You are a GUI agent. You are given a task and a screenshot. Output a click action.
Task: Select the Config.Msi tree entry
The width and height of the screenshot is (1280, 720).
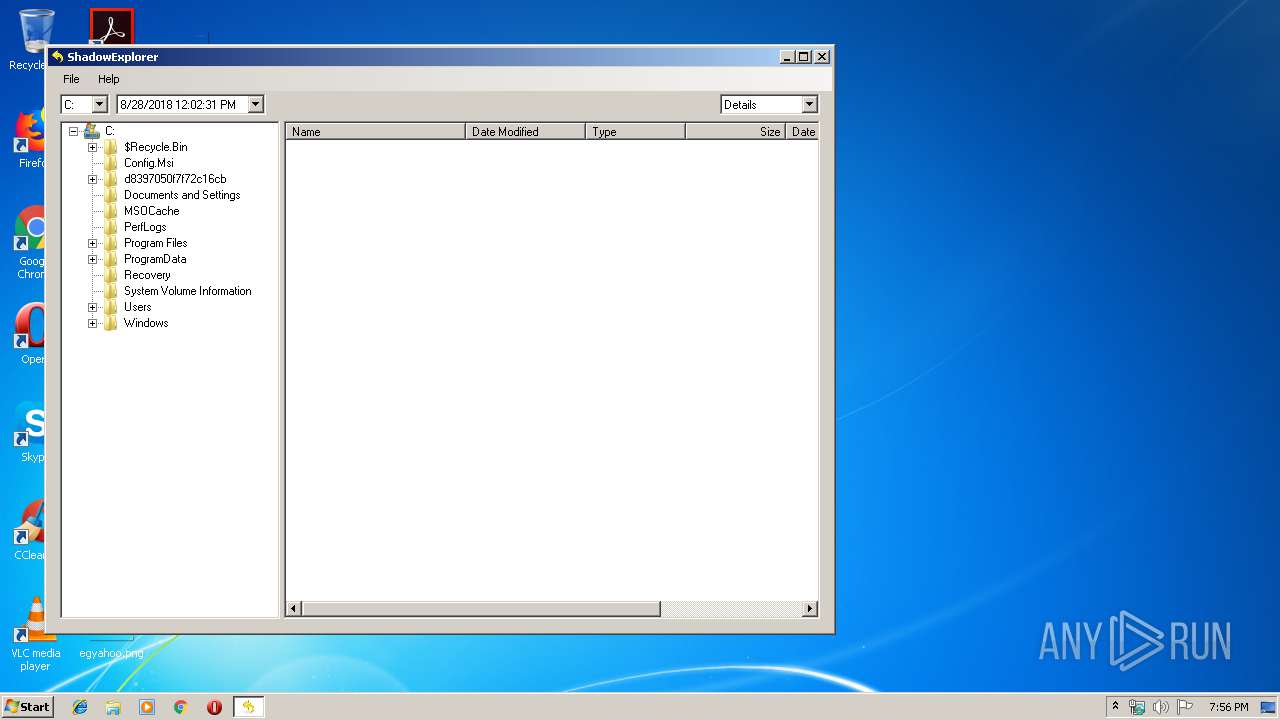[148, 163]
